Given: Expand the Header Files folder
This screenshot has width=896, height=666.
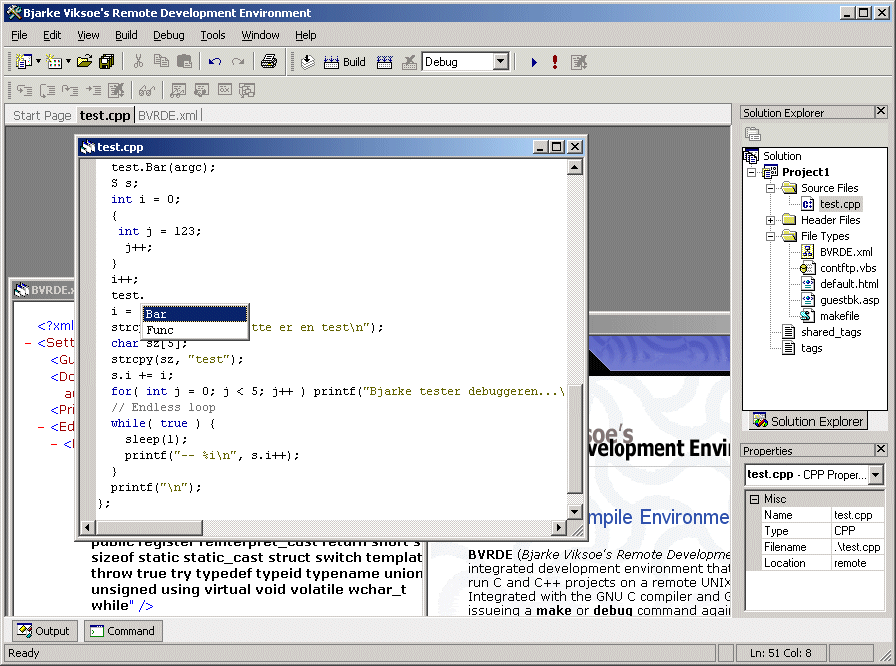Looking at the screenshot, I should pos(771,220).
